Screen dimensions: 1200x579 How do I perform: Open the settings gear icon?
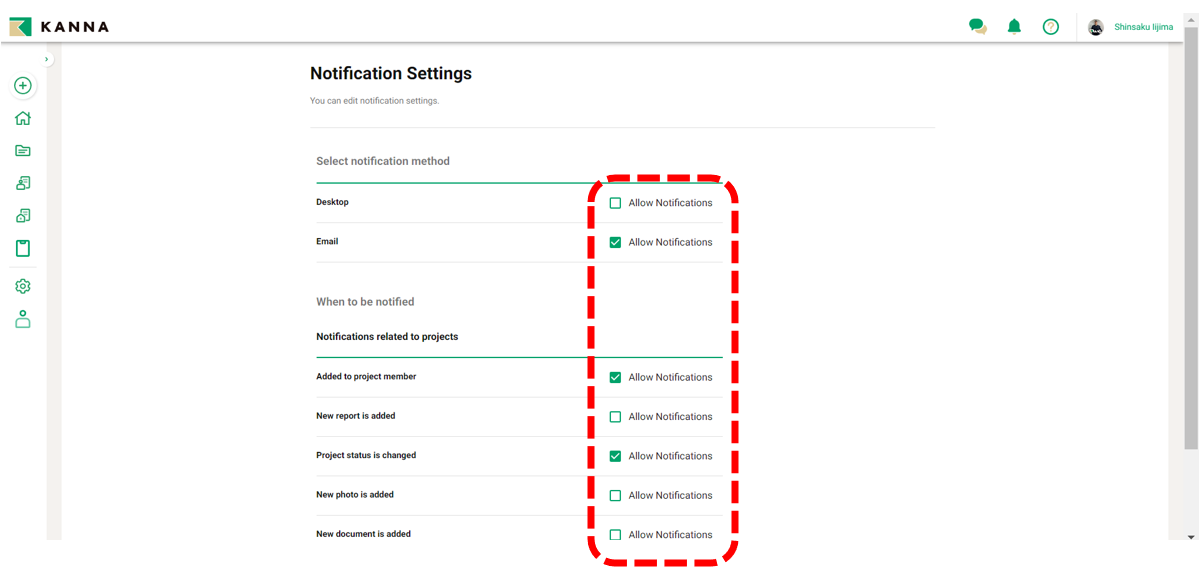[x=23, y=286]
